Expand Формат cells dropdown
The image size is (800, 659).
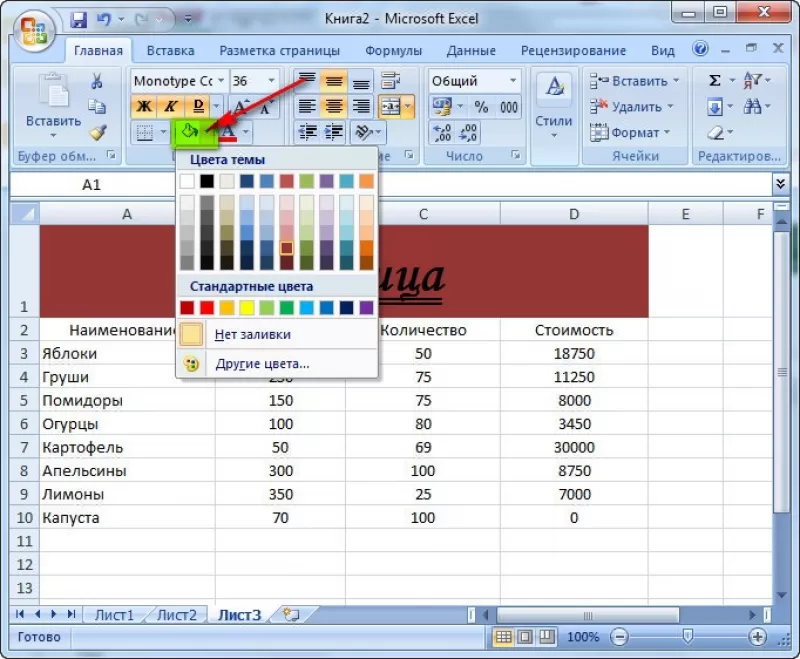pos(667,133)
